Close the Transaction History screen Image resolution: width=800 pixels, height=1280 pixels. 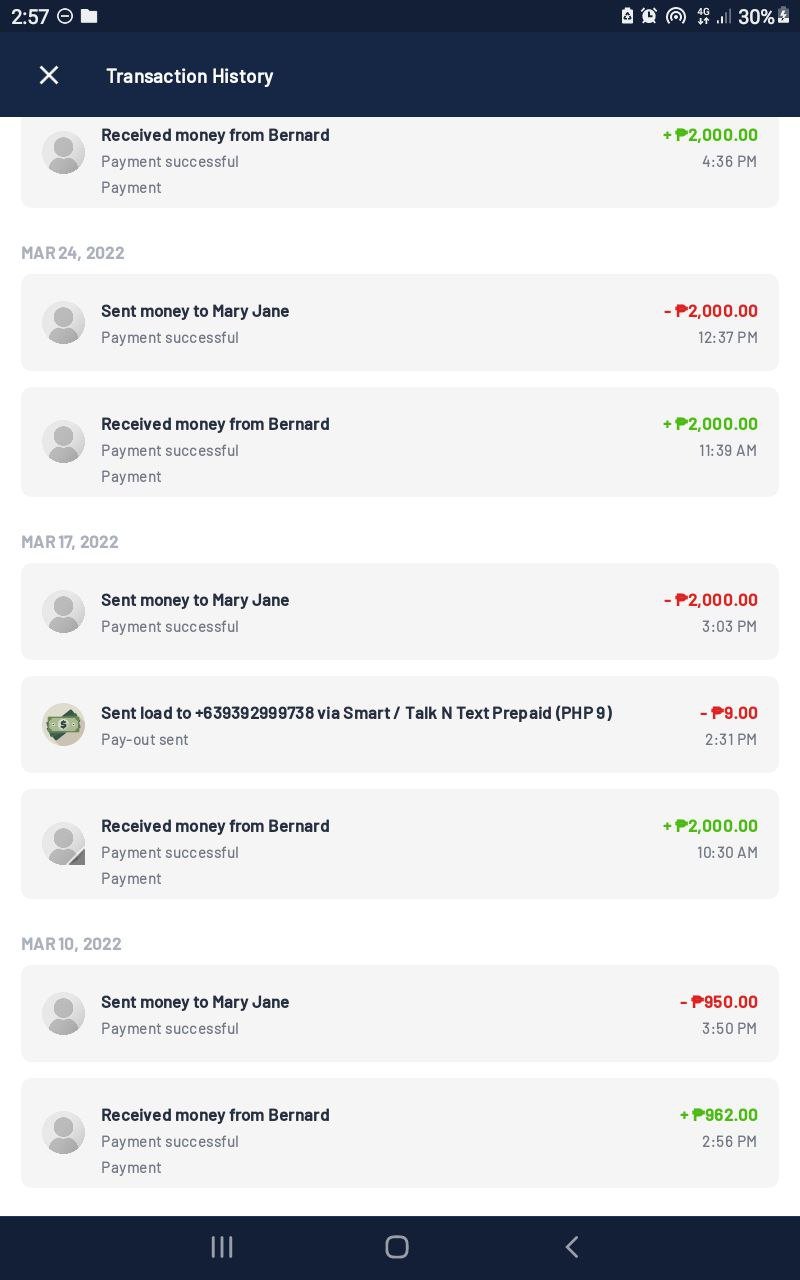(48, 75)
